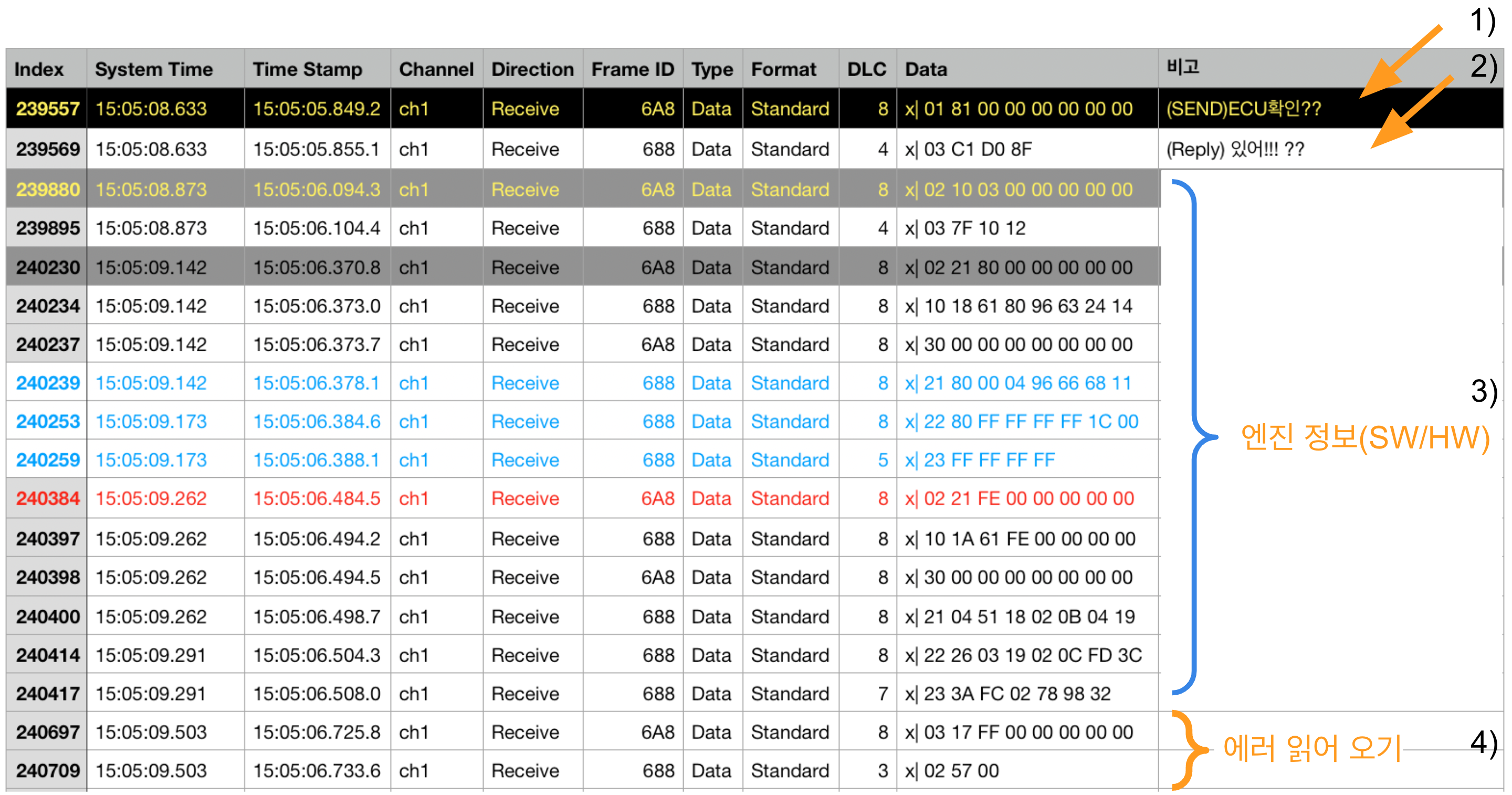
Task: Select gray highlighted row index 240230
Action: tap(48, 267)
